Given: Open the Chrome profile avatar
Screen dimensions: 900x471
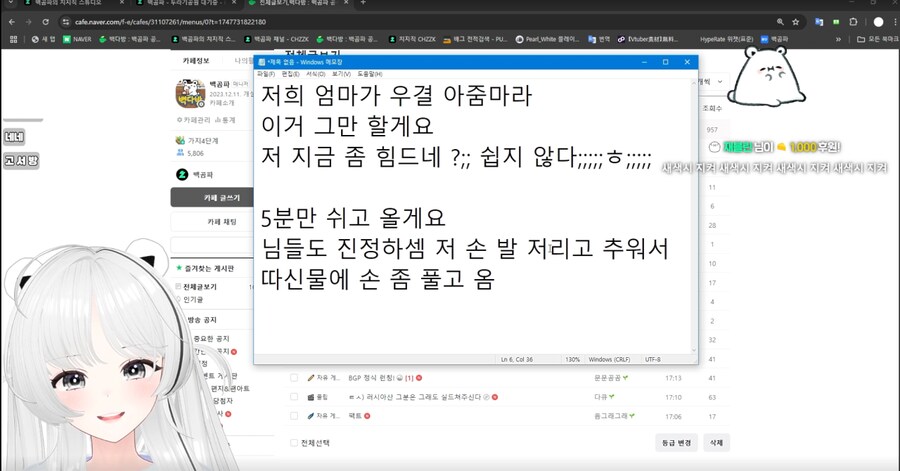Looking at the screenshot, I should point(878,22).
